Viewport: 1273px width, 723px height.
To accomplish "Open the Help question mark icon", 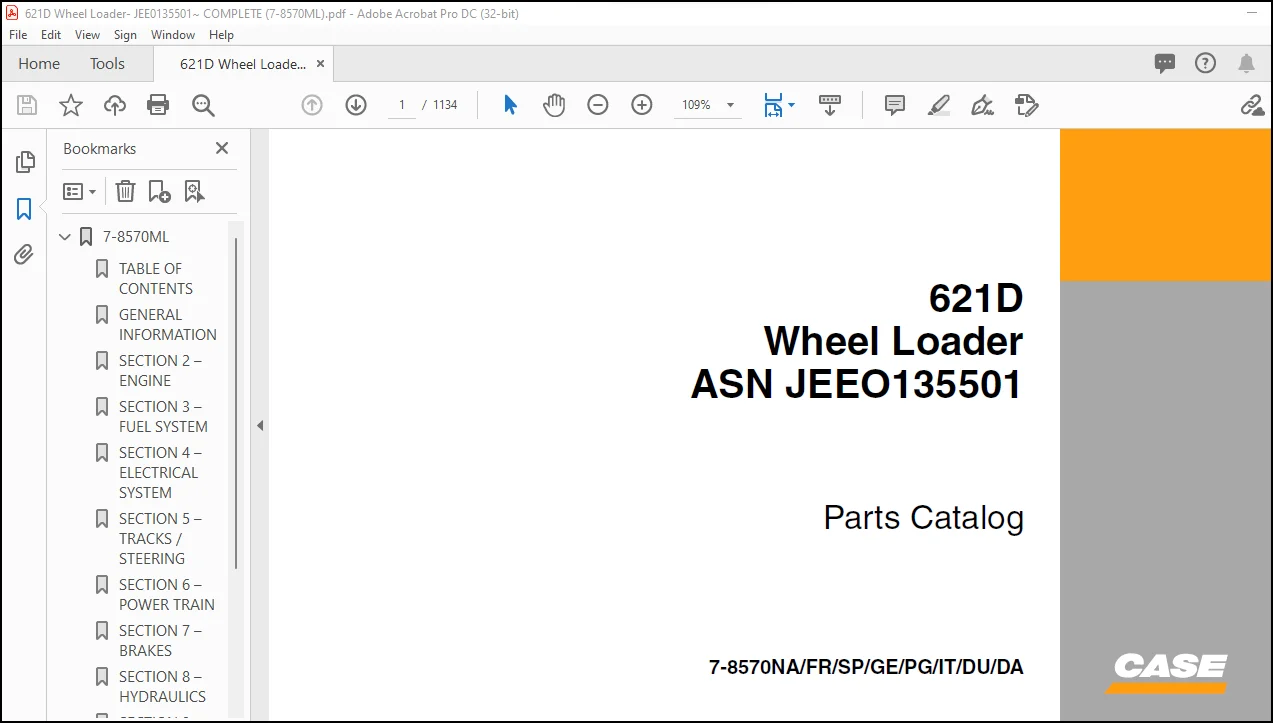I will pyautogui.click(x=1206, y=63).
